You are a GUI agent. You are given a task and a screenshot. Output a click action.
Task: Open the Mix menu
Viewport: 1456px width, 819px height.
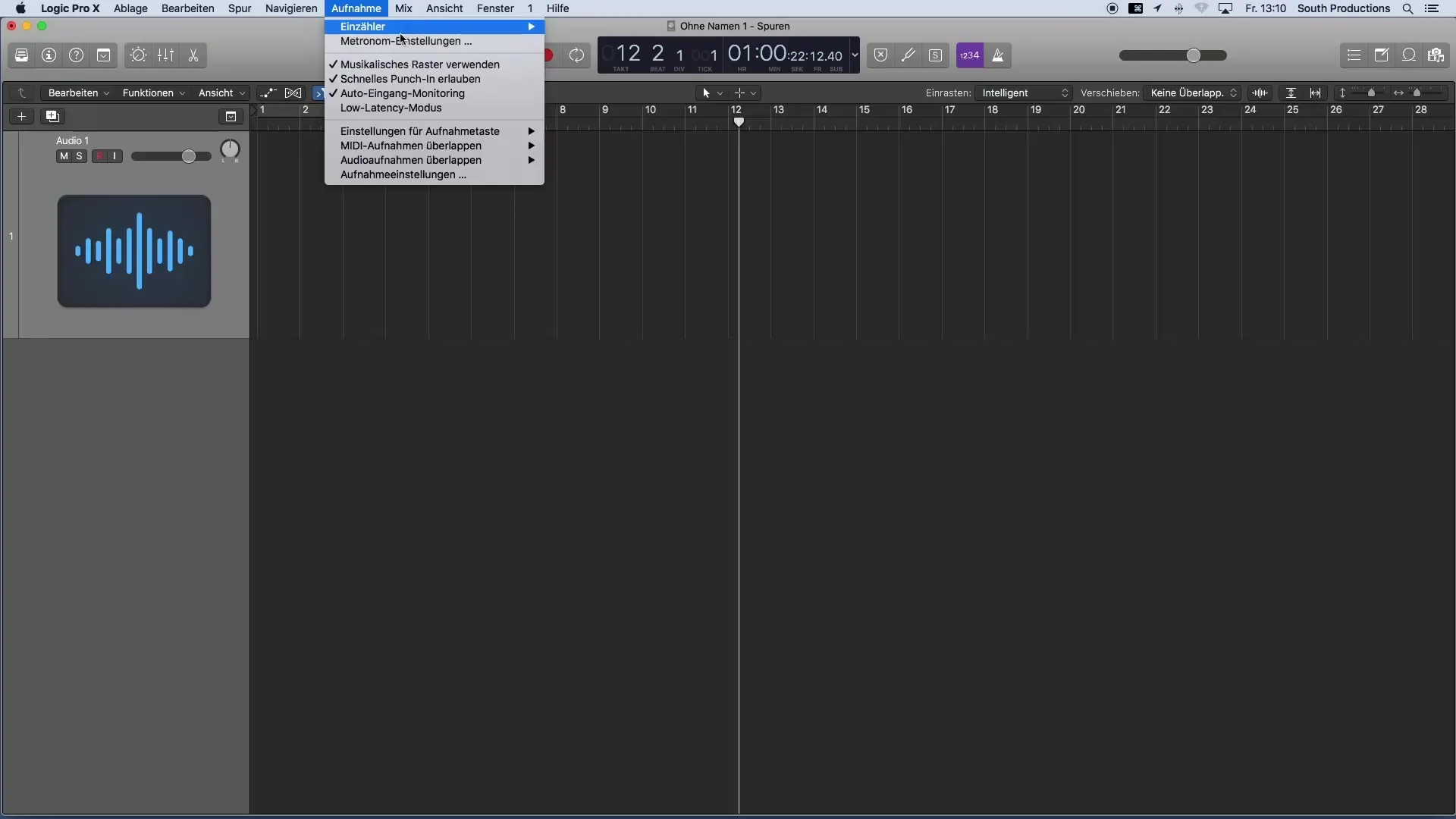pos(403,8)
